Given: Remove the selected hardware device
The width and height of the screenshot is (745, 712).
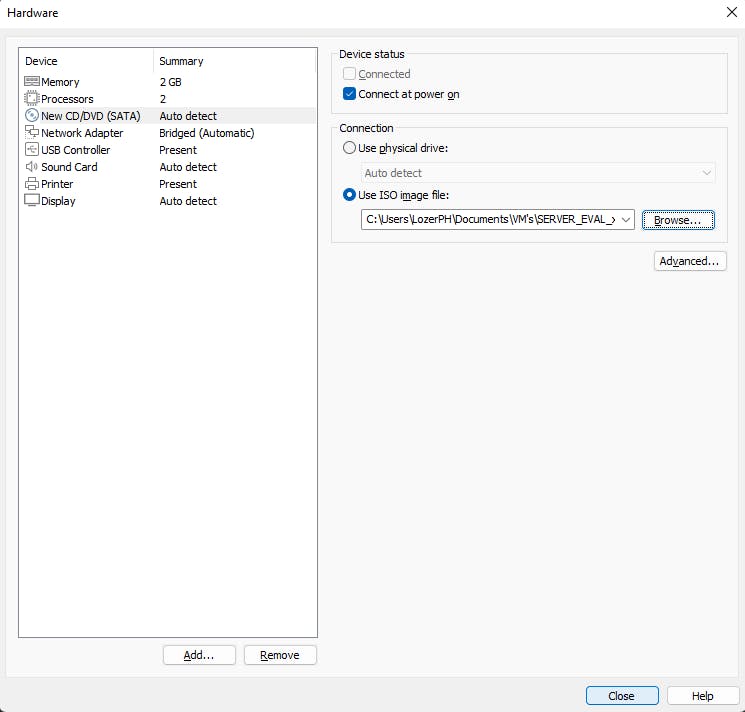Looking at the screenshot, I should [280, 655].
